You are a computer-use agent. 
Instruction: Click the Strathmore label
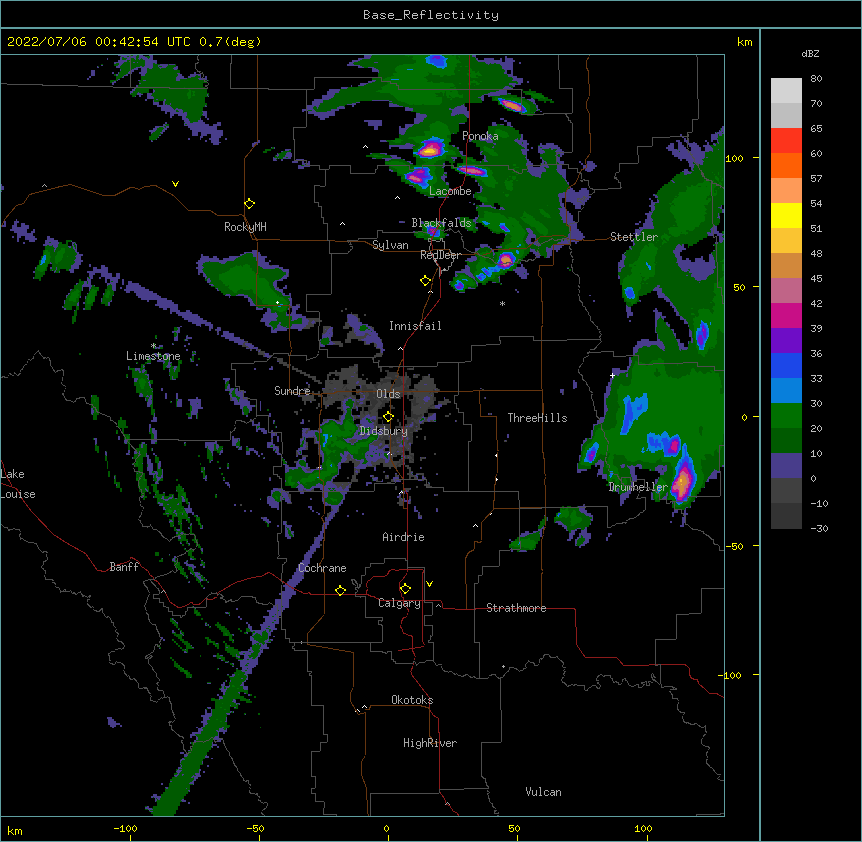tap(516, 608)
